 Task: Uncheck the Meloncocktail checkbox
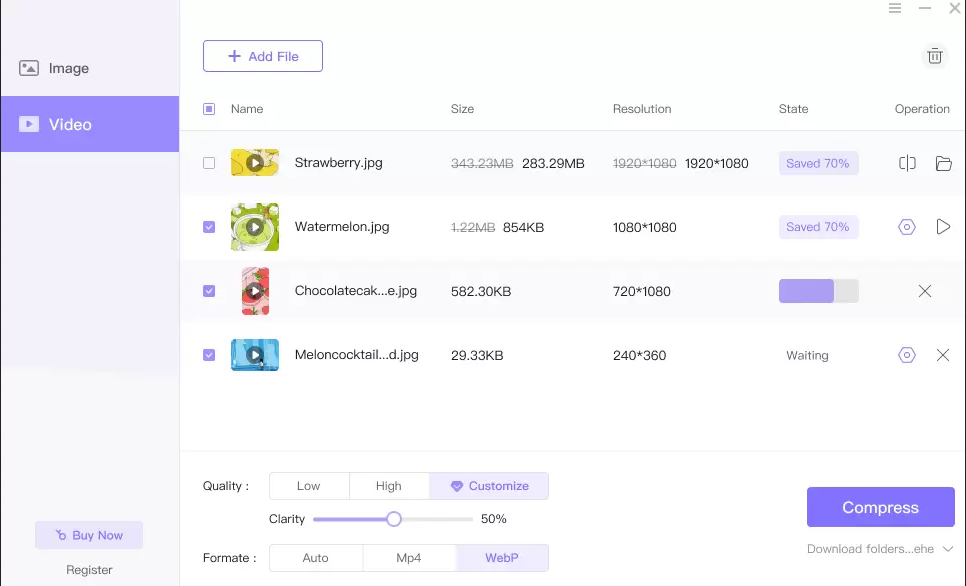(x=209, y=355)
